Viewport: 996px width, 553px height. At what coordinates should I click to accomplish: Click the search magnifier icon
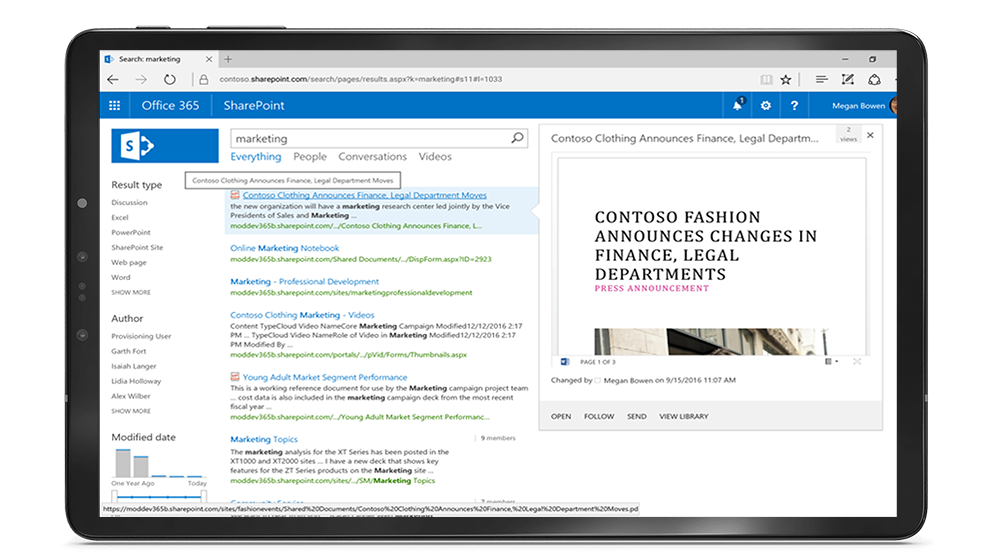point(518,138)
